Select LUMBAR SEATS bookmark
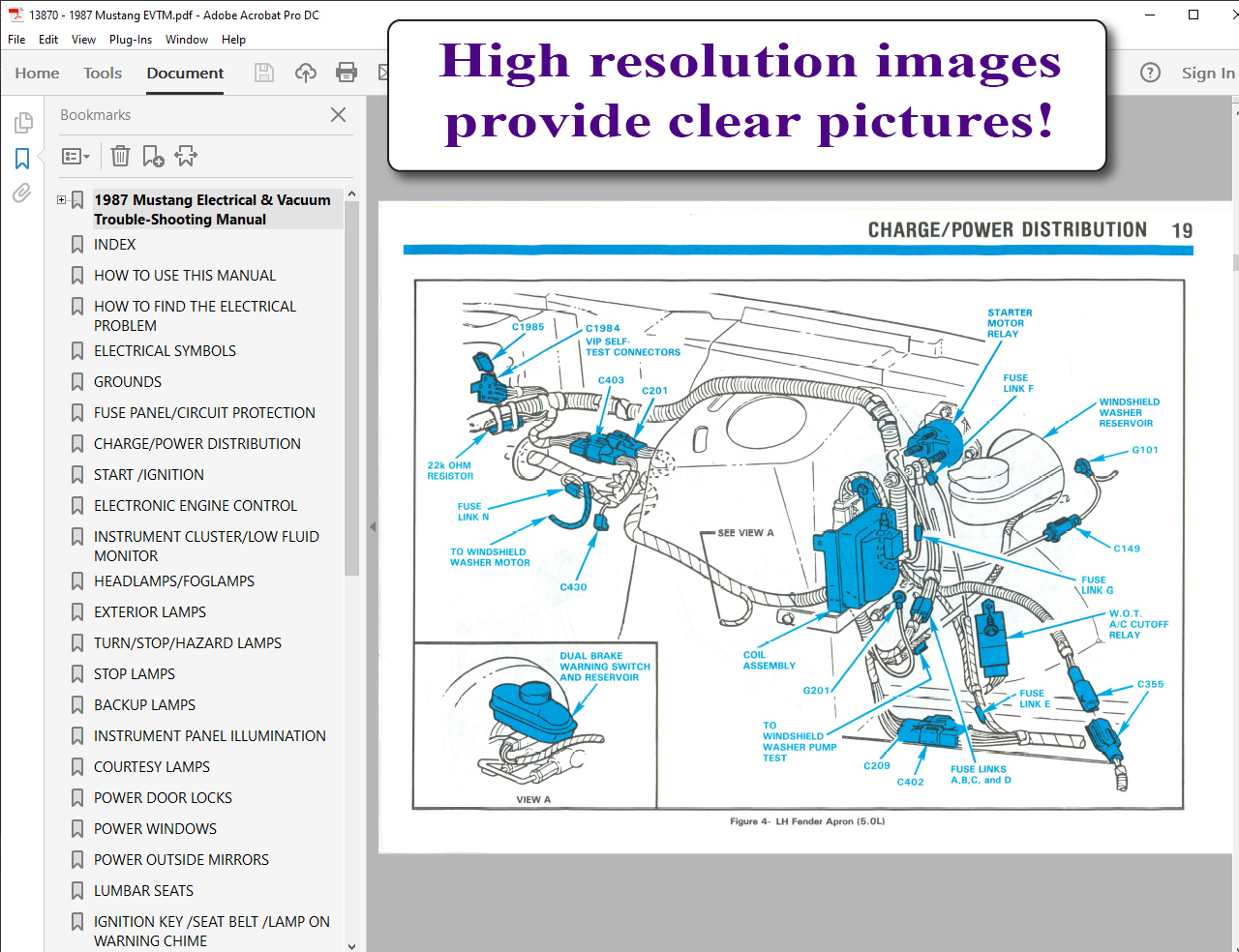The image size is (1239, 952). tap(143, 891)
